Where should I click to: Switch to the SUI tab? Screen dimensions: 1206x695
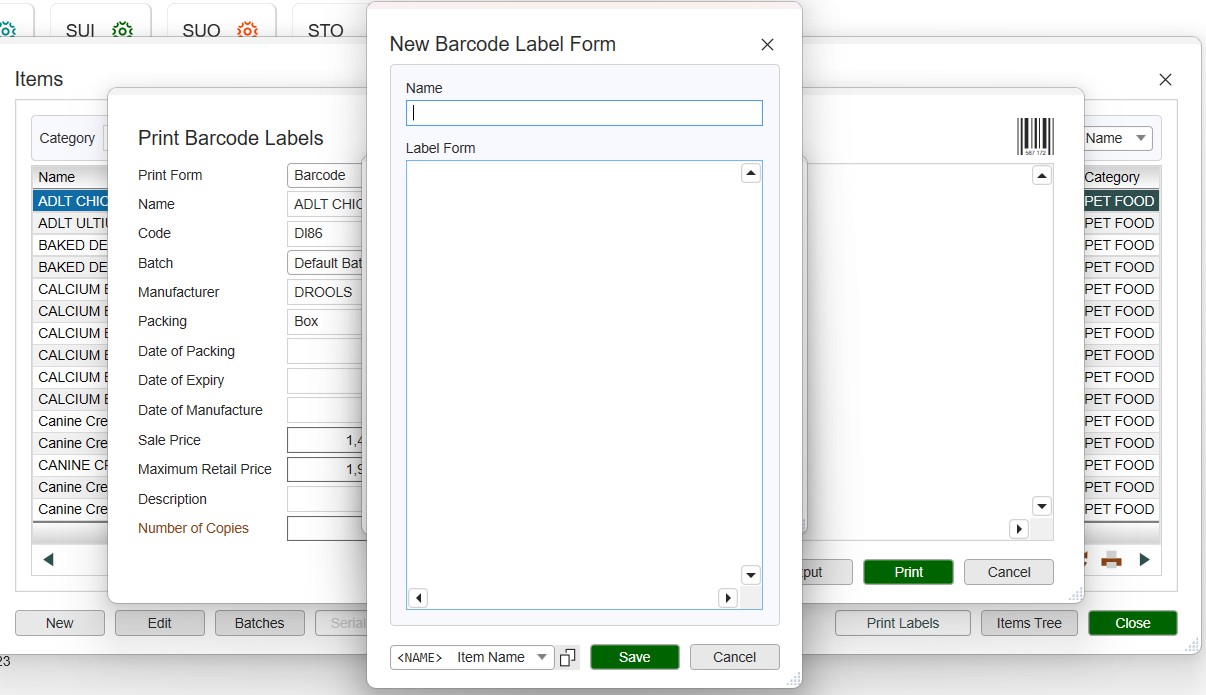[x=81, y=30]
